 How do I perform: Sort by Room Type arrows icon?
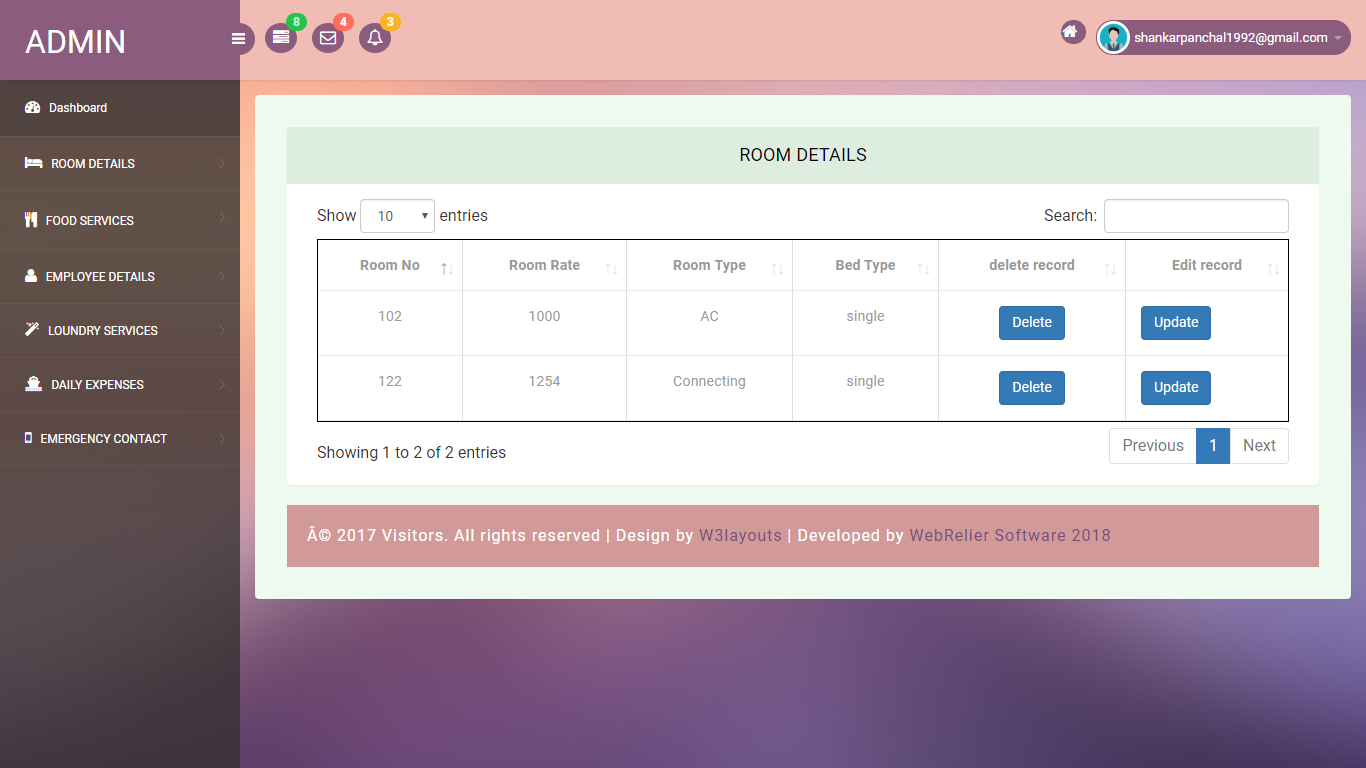pos(777,269)
